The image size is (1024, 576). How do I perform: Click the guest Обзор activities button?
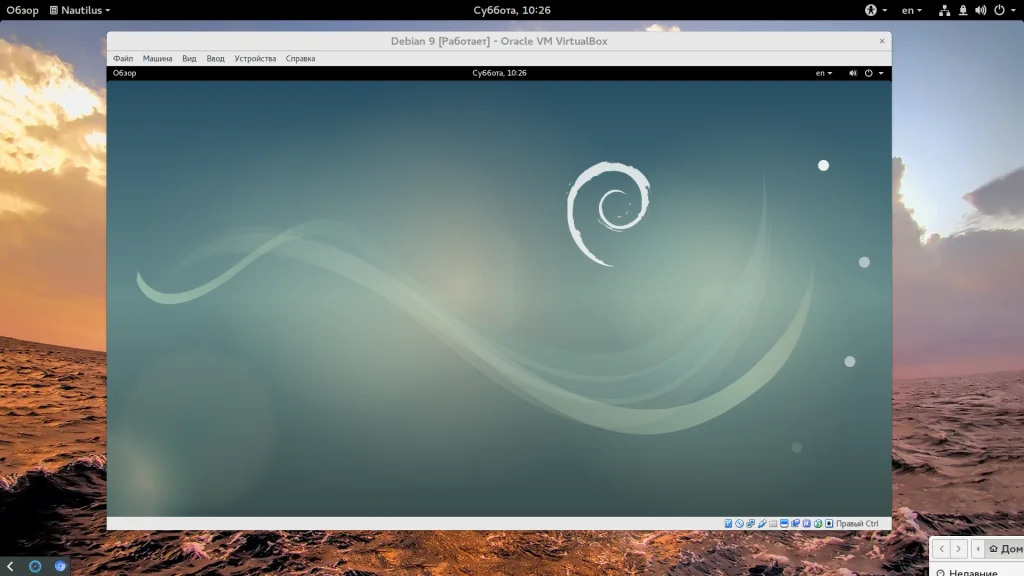coord(125,73)
